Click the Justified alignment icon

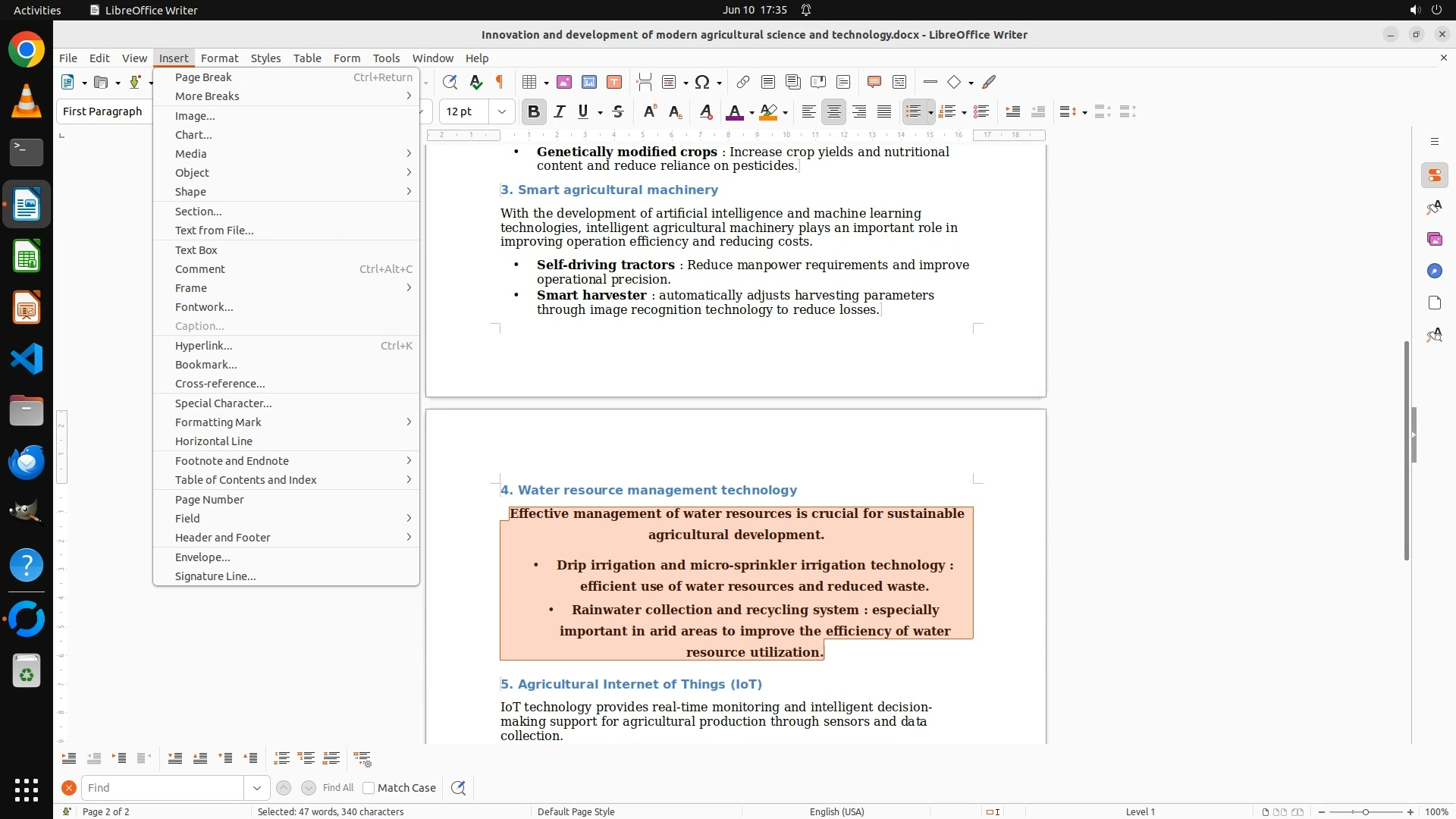point(884,112)
